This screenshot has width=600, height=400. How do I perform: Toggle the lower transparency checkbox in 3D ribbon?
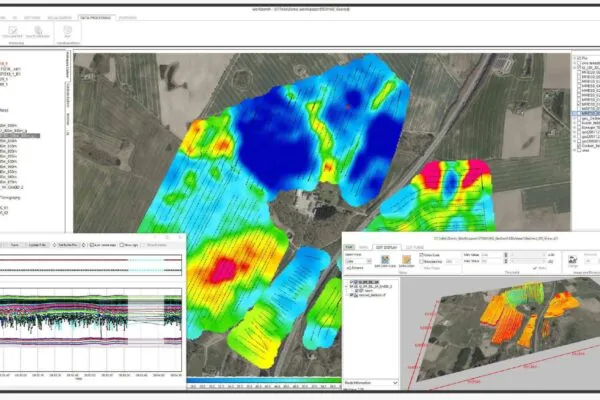(421, 261)
